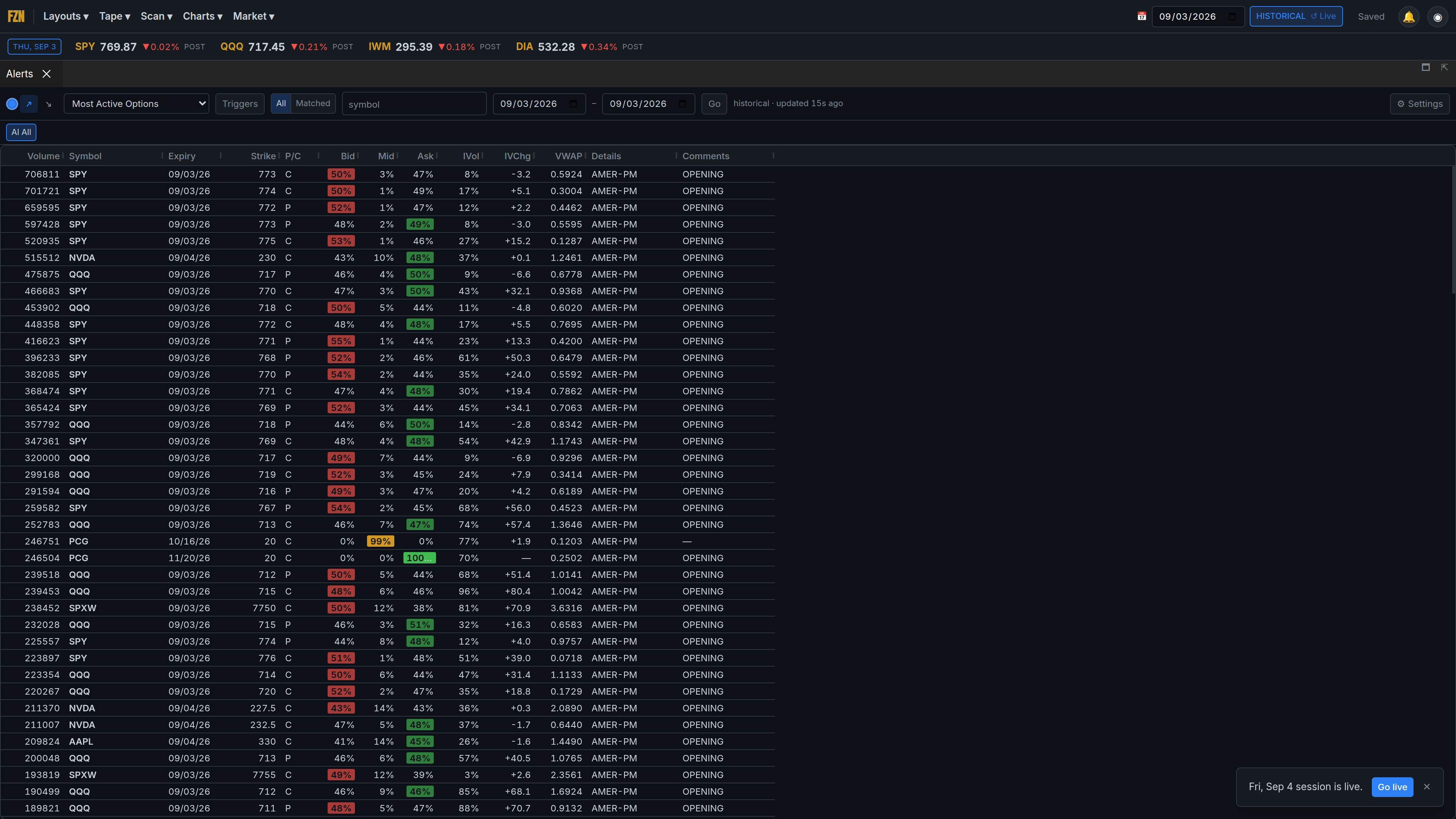Select the AAPL row with volume 209824
This screenshot has height=819, width=1456.
point(388,742)
